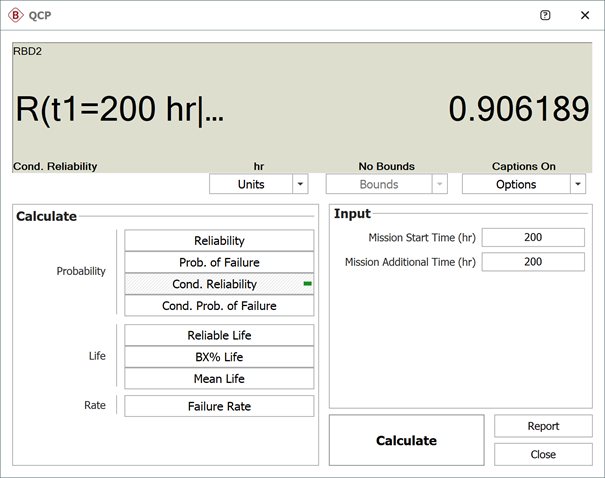Click the Mission Additional Time field
Image resolution: width=605 pixels, height=478 pixels.
532,262
